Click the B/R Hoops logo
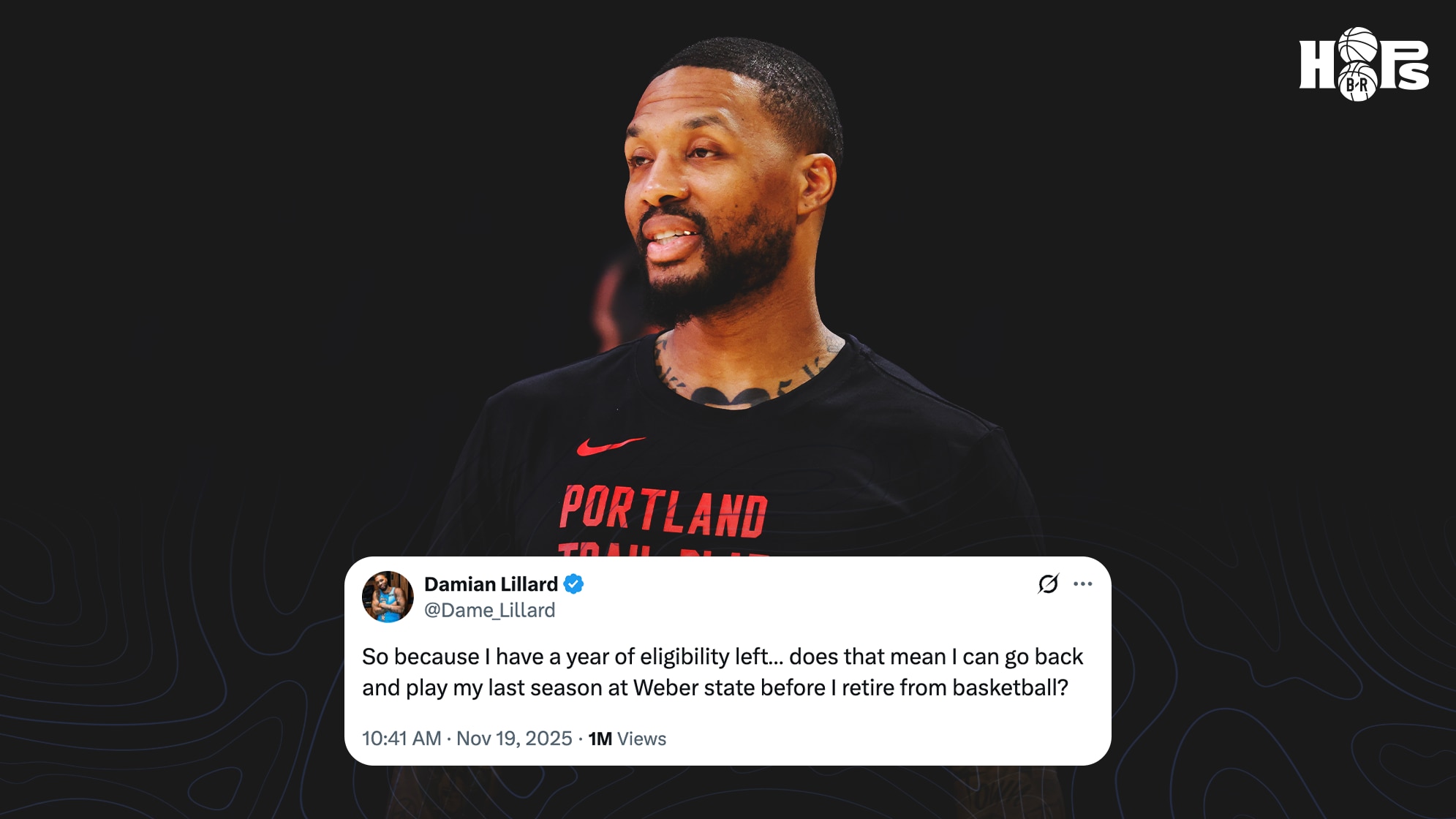 [1364, 64]
